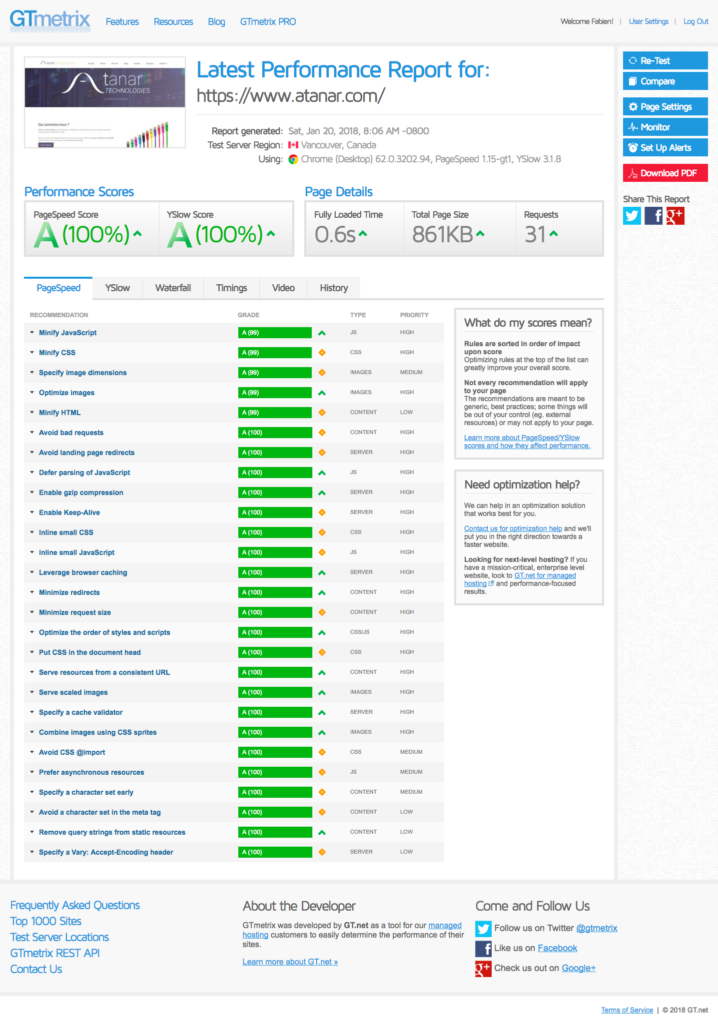Click trend arrow in Leverage browser caching row
The width and height of the screenshot is (718, 1024).
point(321,573)
